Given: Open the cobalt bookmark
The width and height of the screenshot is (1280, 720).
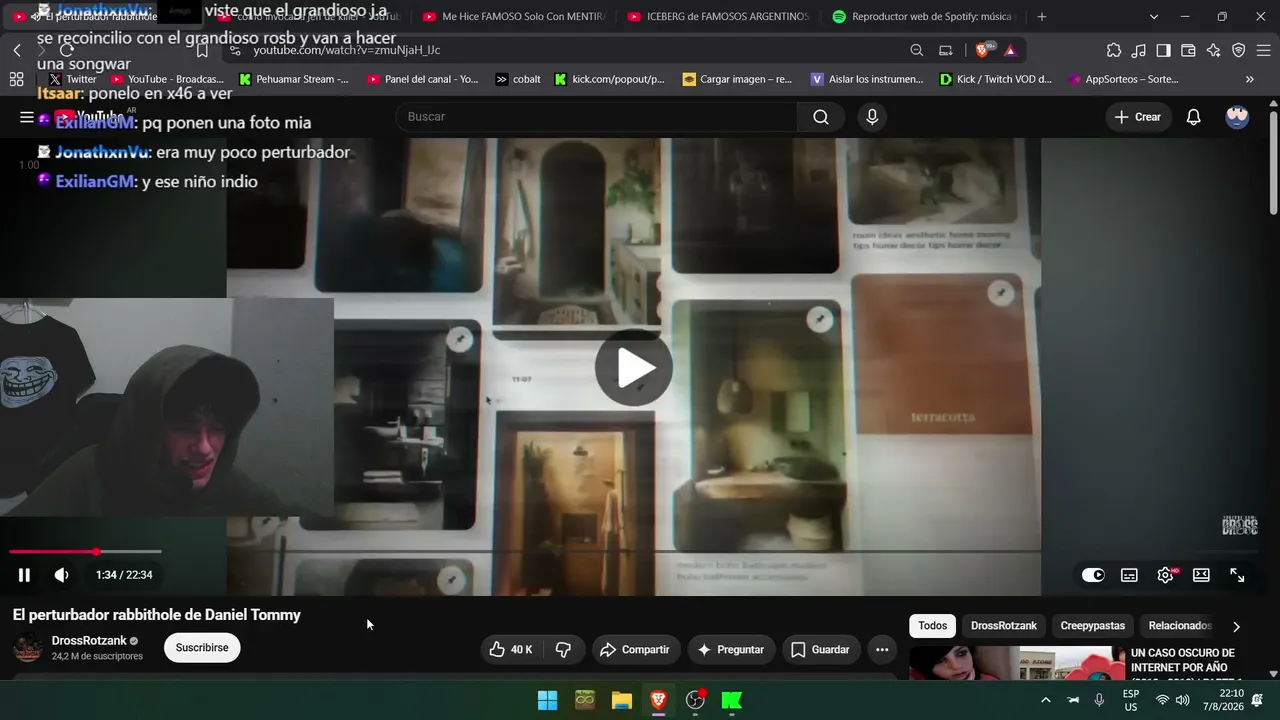Looking at the screenshot, I should [518, 79].
